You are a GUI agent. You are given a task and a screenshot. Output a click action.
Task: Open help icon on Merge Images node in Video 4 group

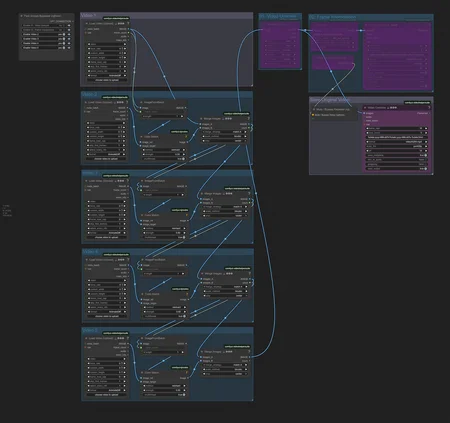pyautogui.click(x=249, y=273)
